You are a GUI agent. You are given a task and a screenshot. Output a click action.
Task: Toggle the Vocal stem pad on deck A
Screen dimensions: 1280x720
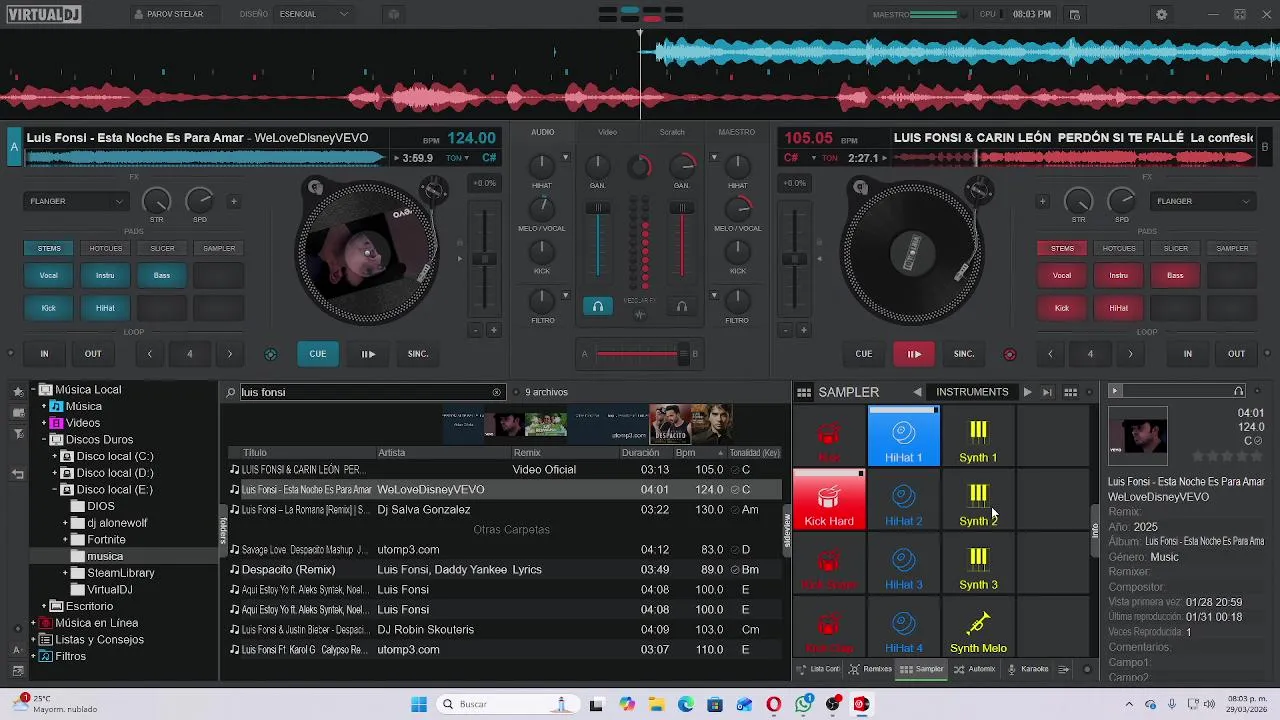click(x=49, y=275)
